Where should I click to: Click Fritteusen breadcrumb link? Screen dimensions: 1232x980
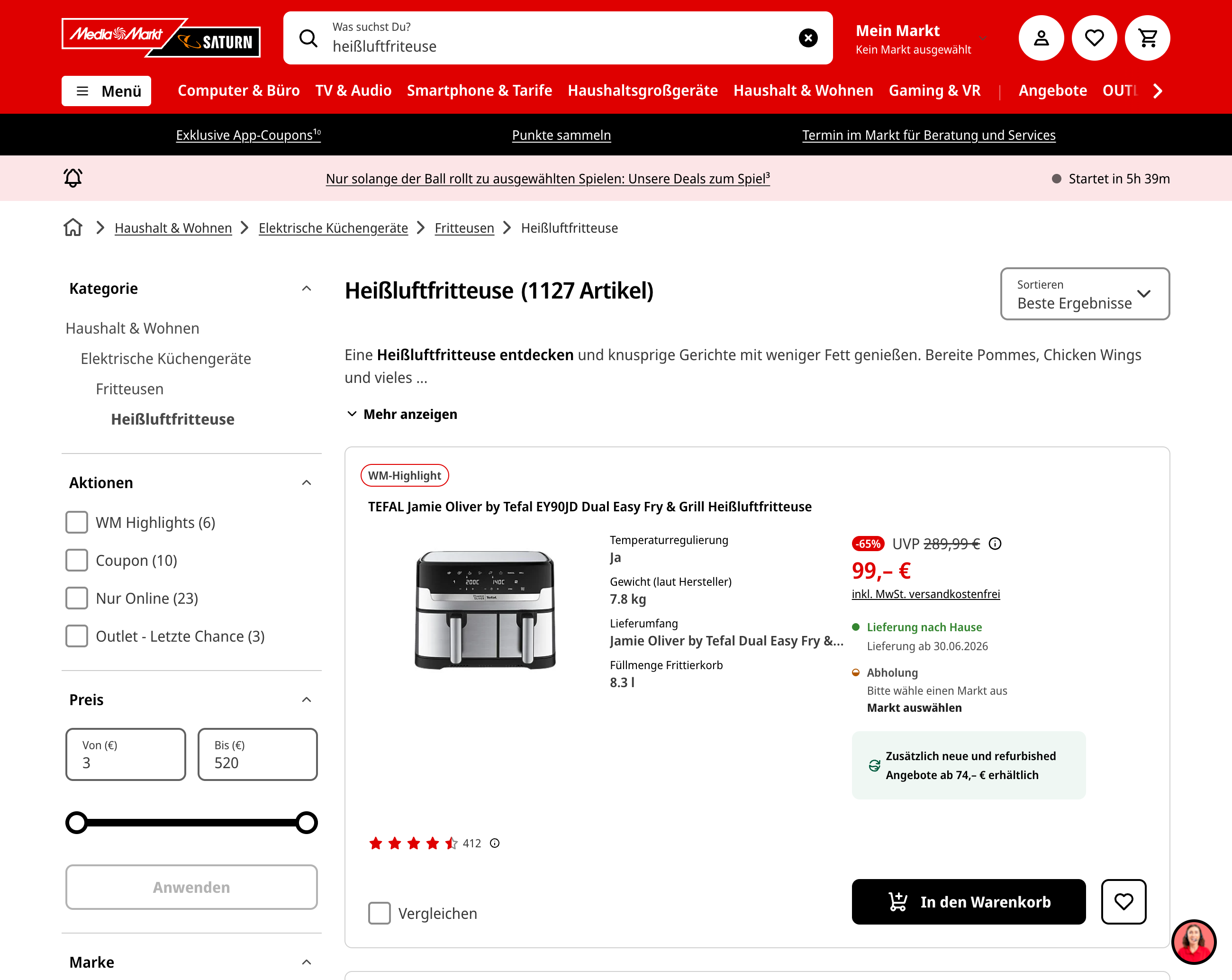click(464, 228)
